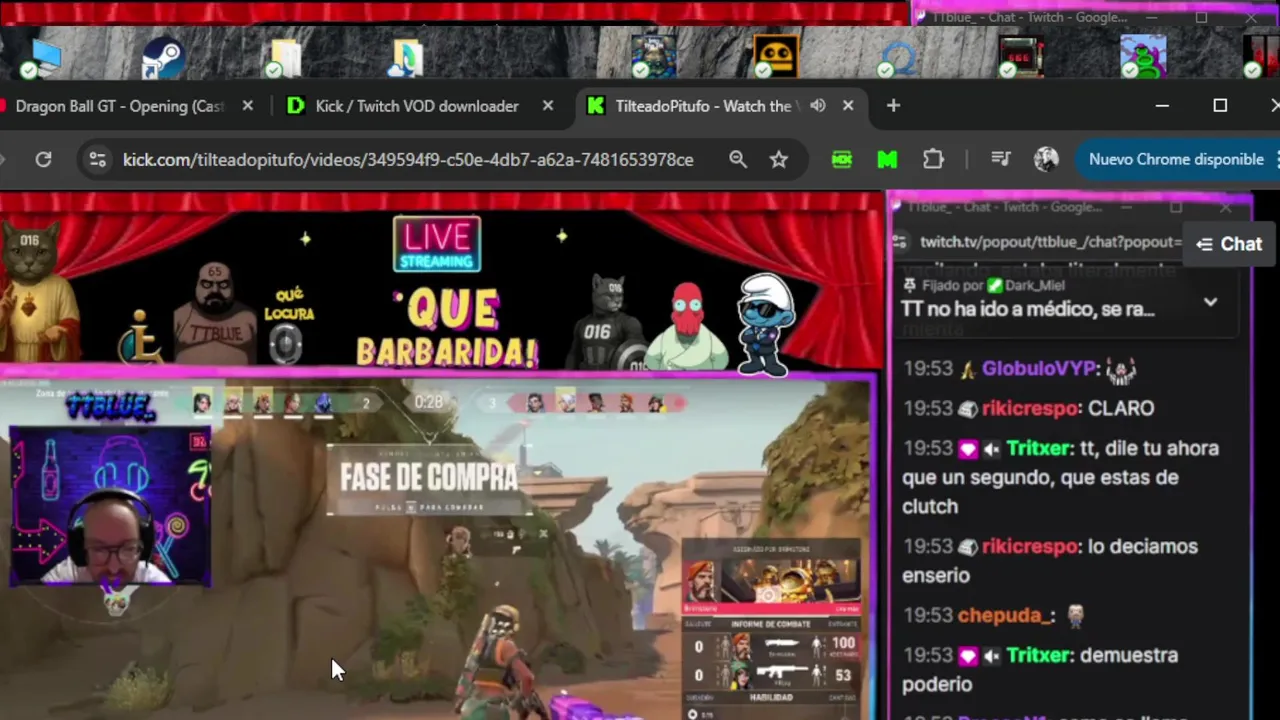Open the game character desktop icon right of cloud icon
Viewport: 1280px width, 720px height.
(653, 56)
